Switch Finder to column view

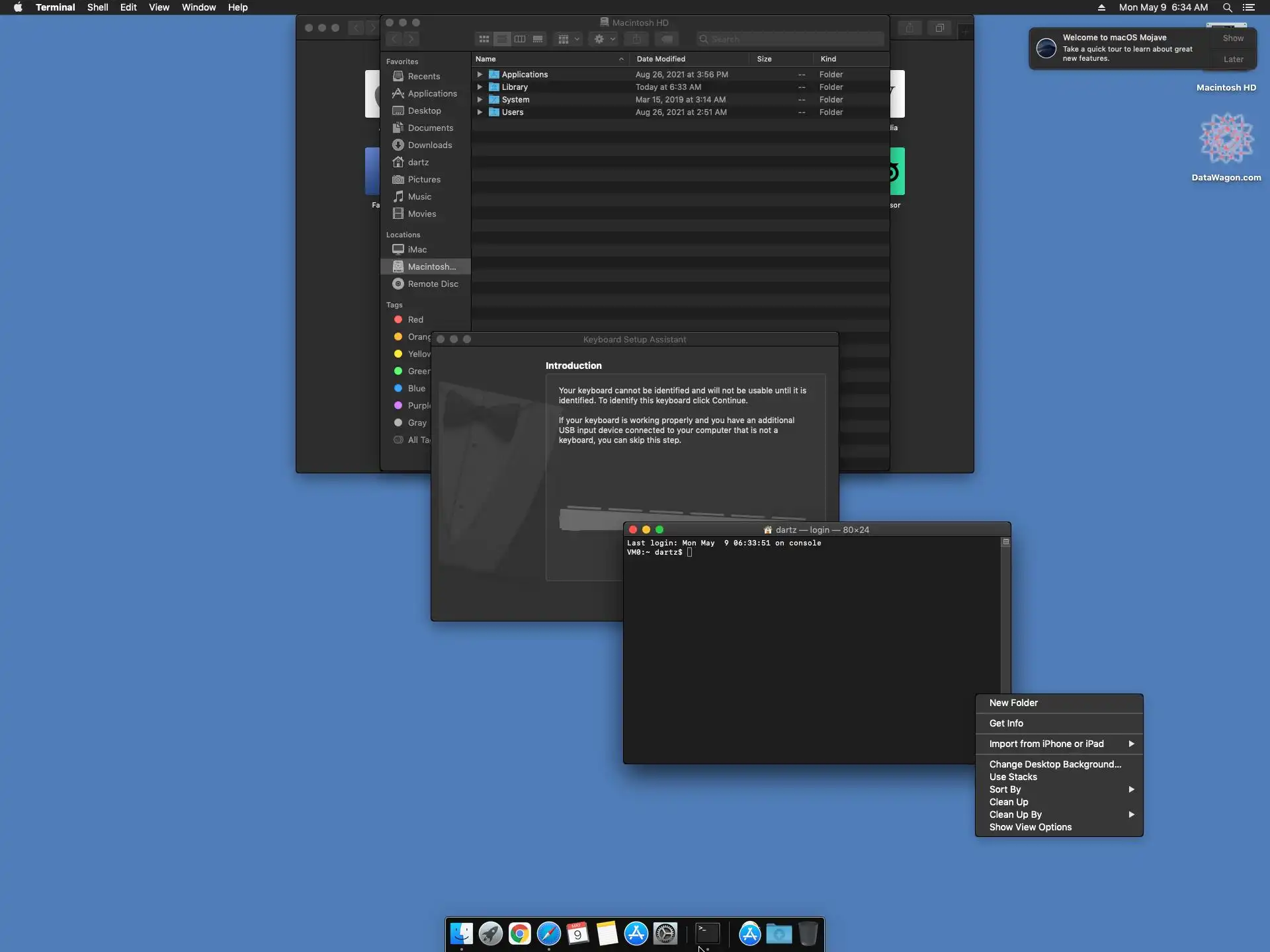tap(520, 39)
